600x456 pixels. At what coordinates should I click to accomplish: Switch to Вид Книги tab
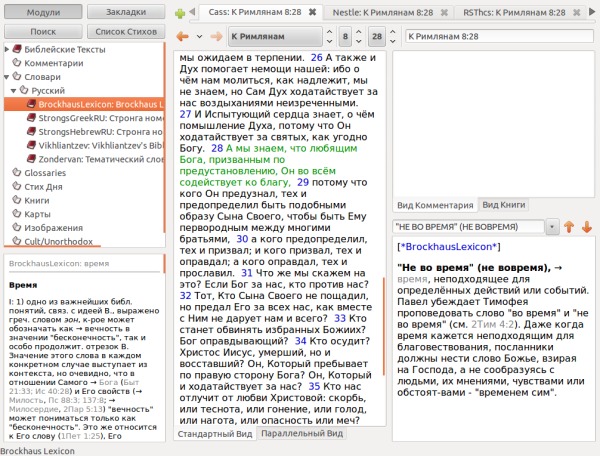point(504,205)
